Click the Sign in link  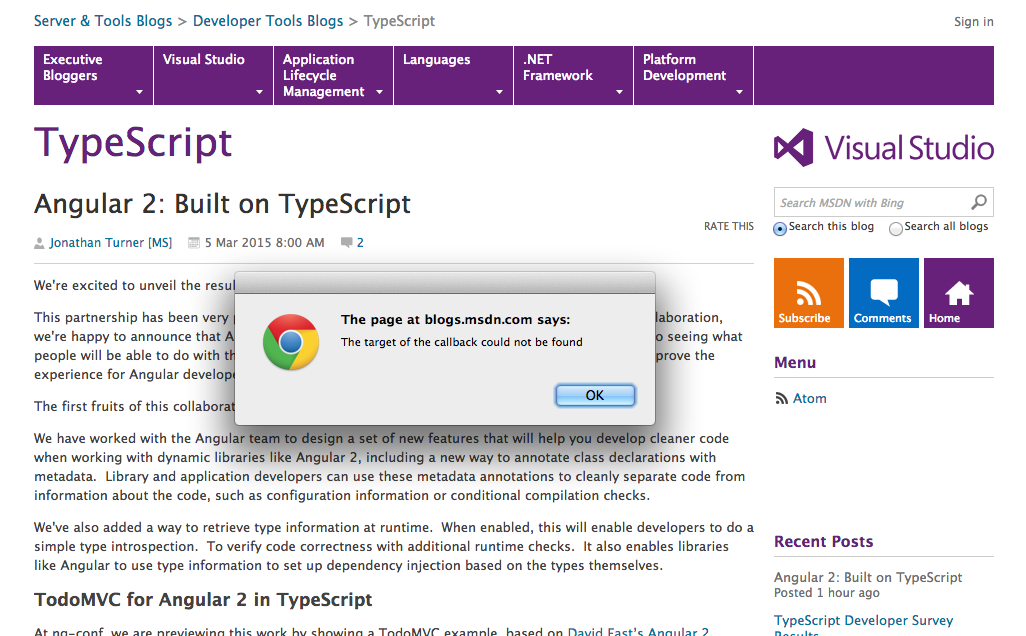tap(974, 22)
